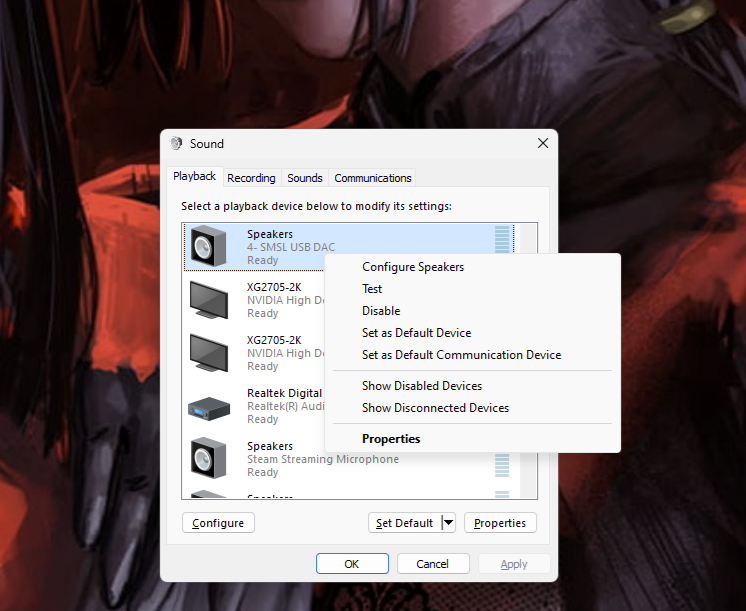Choose Disable from the context menu
The image size is (746, 611).
(381, 311)
